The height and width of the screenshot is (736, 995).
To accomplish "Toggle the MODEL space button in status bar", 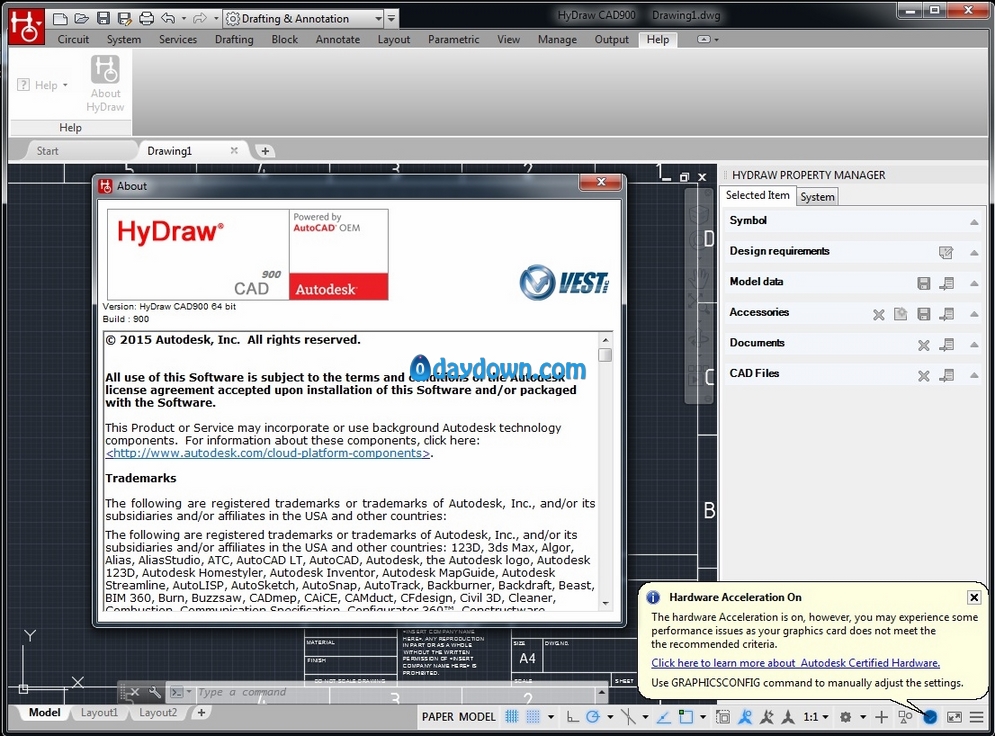I will click(477, 717).
